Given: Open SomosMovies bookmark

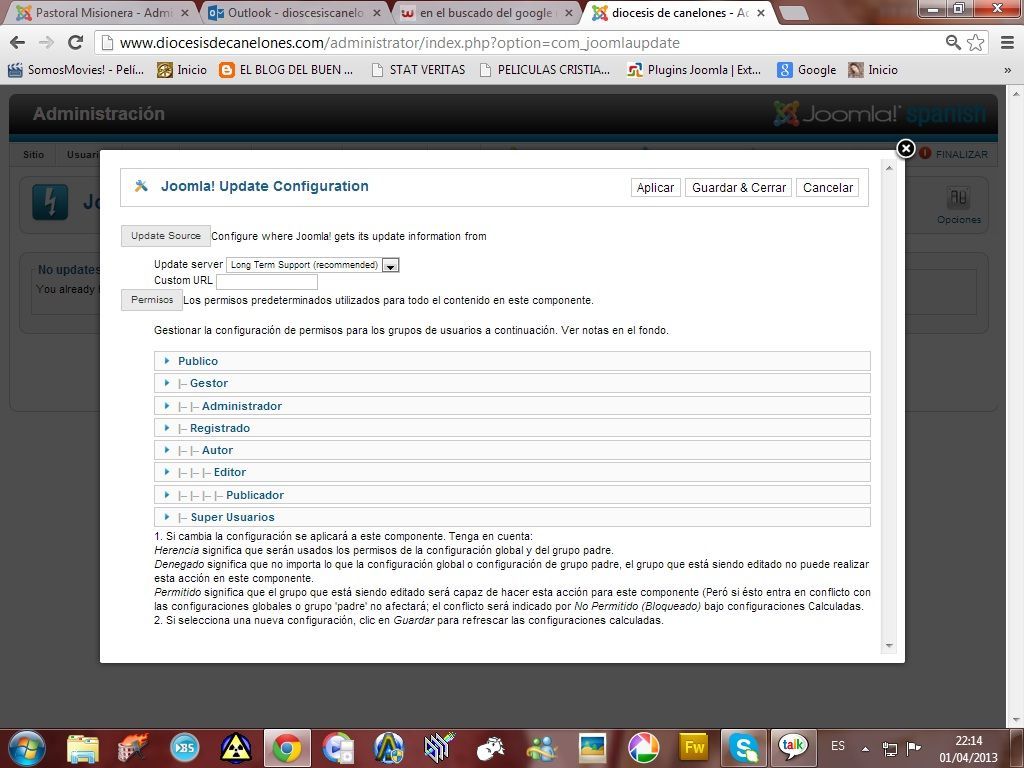Looking at the screenshot, I should 76,70.
